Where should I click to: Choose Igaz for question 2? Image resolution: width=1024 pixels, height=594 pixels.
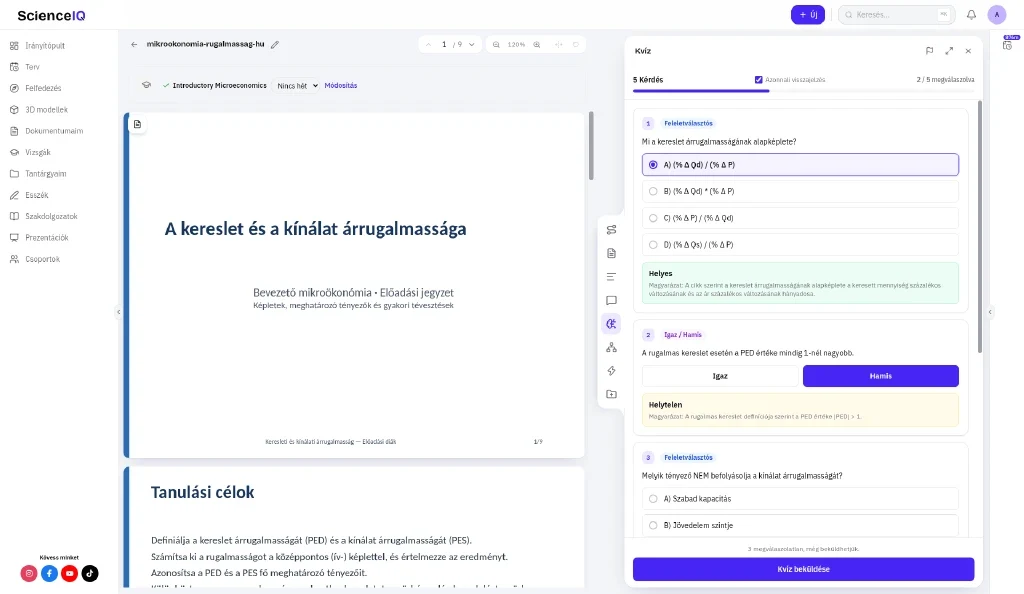coord(720,376)
